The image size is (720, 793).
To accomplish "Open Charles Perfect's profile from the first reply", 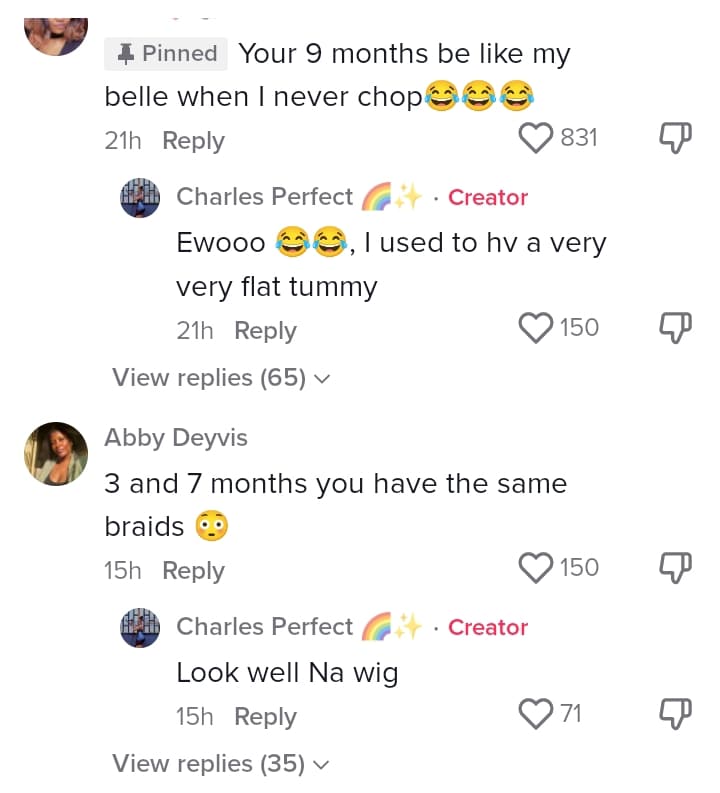I will click(264, 197).
